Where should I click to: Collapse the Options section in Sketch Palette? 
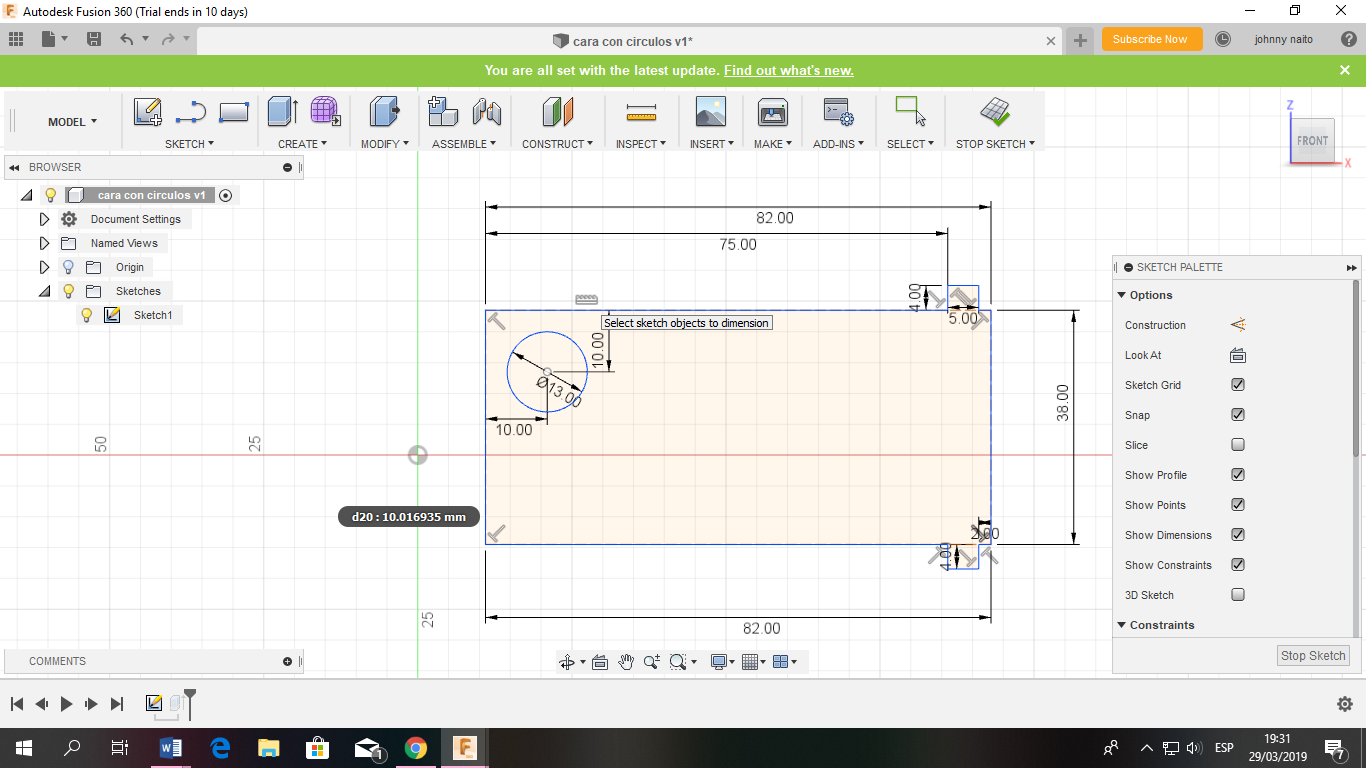pos(1121,295)
